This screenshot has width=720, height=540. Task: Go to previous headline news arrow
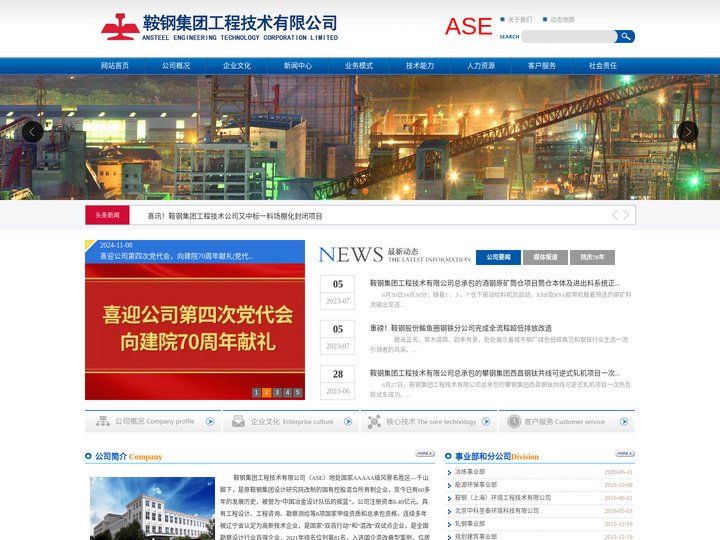614,215
